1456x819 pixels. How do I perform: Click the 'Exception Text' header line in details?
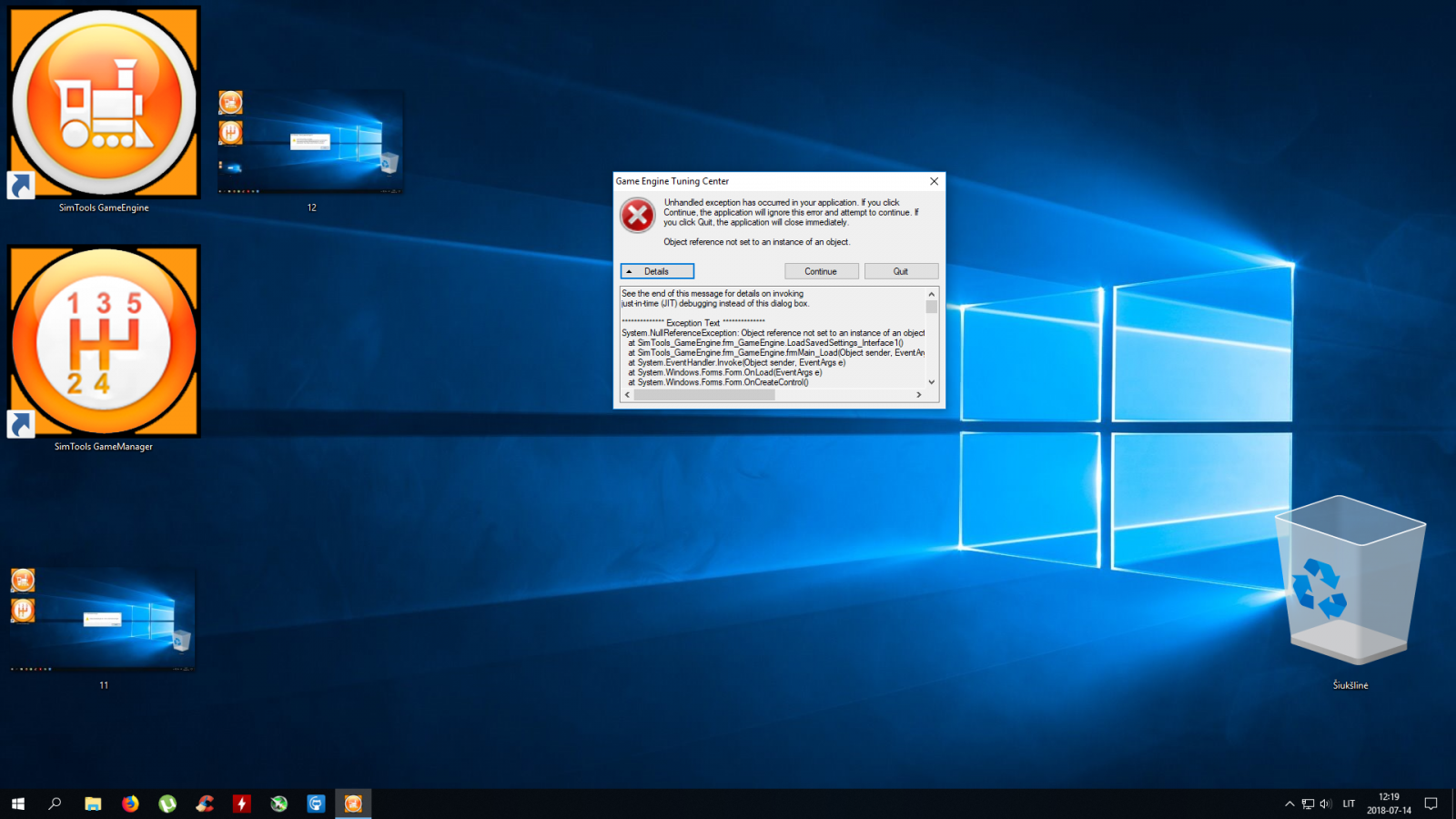coord(693,323)
